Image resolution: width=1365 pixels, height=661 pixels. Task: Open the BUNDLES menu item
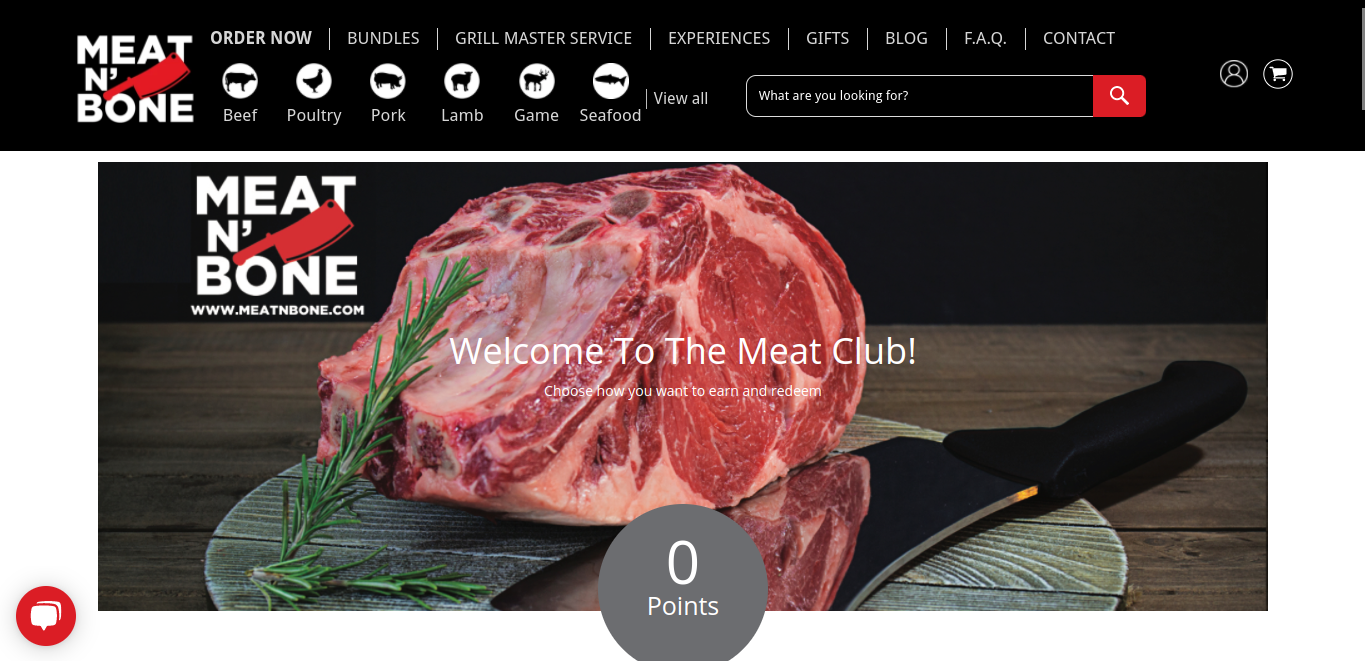pos(383,38)
